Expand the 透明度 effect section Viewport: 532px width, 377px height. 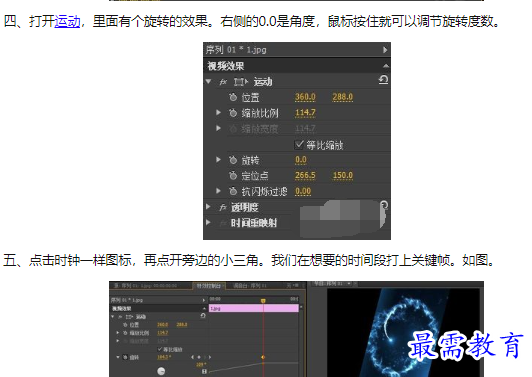coord(208,207)
